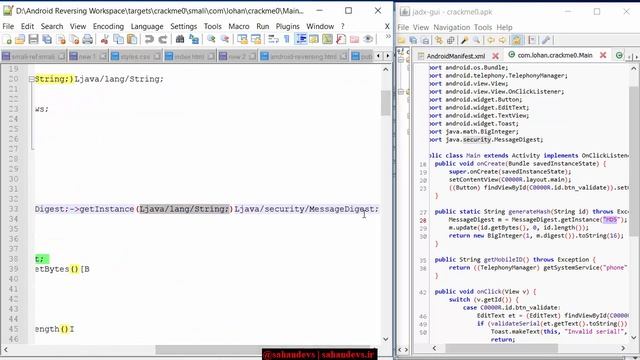The width and height of the screenshot is (640, 360).
Task: Open the Plugins menu in Notepad++
Action: (287, 26)
